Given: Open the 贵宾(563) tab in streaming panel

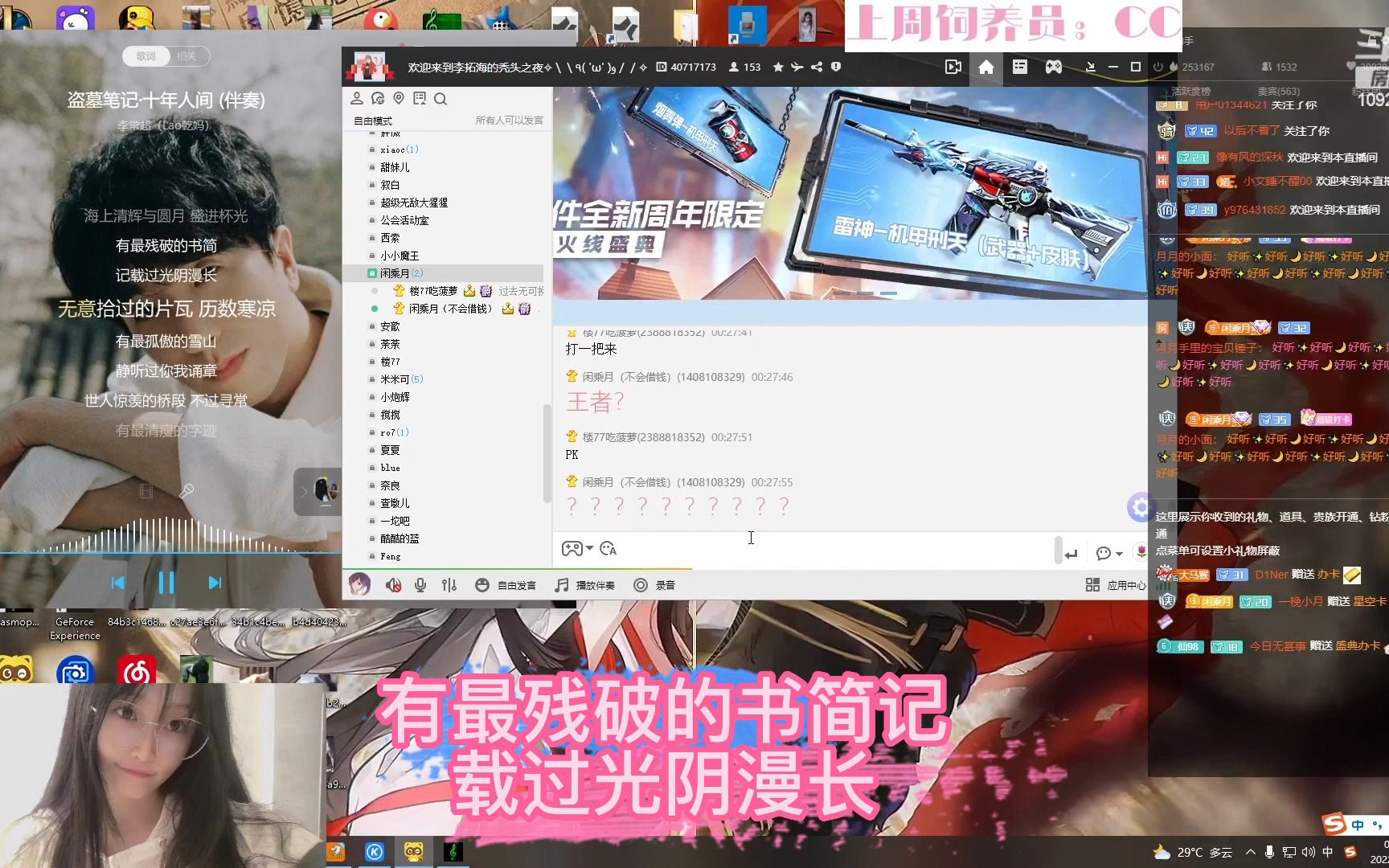Looking at the screenshot, I should point(1278,91).
